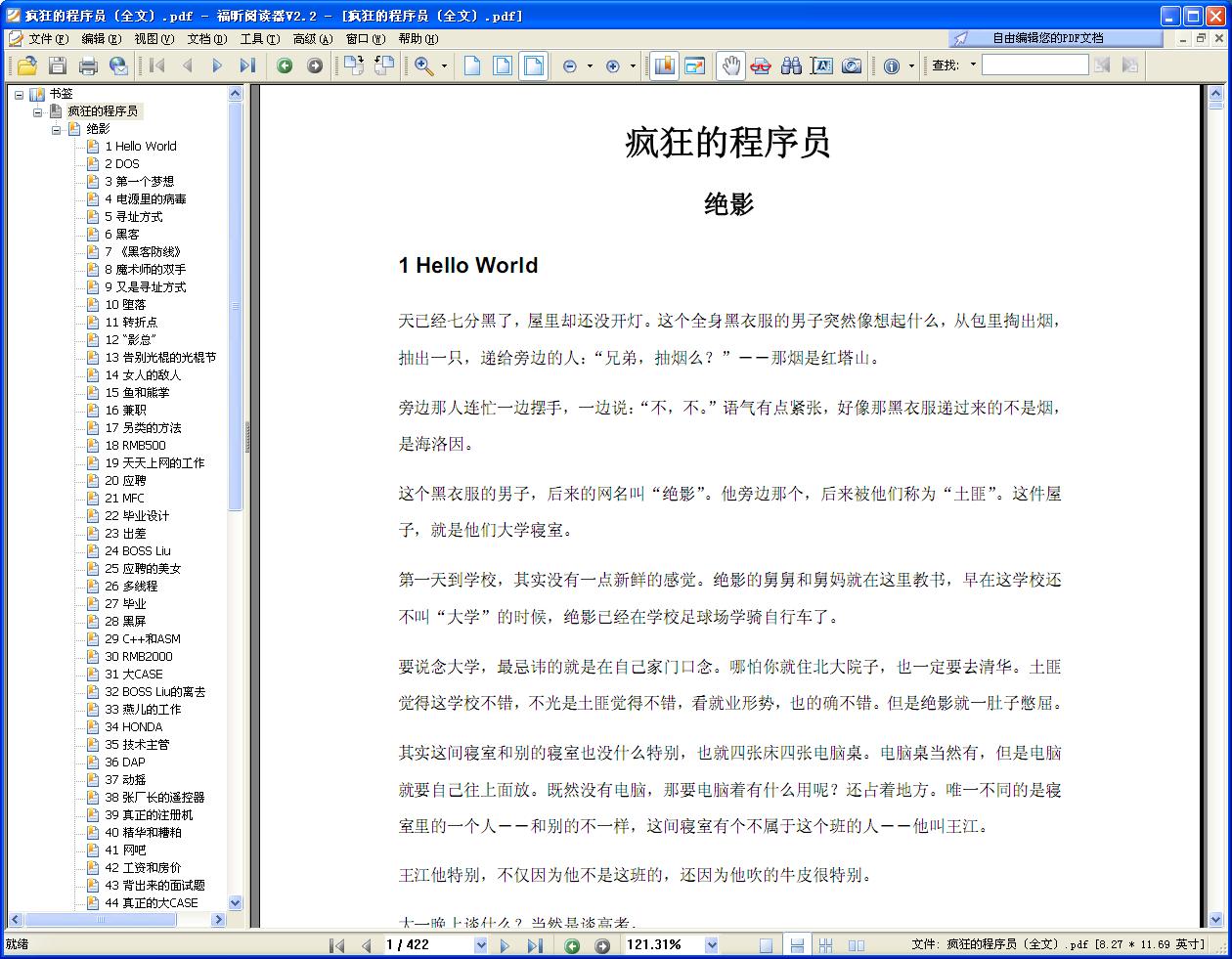Open bookmark 20 应聘

point(125,480)
